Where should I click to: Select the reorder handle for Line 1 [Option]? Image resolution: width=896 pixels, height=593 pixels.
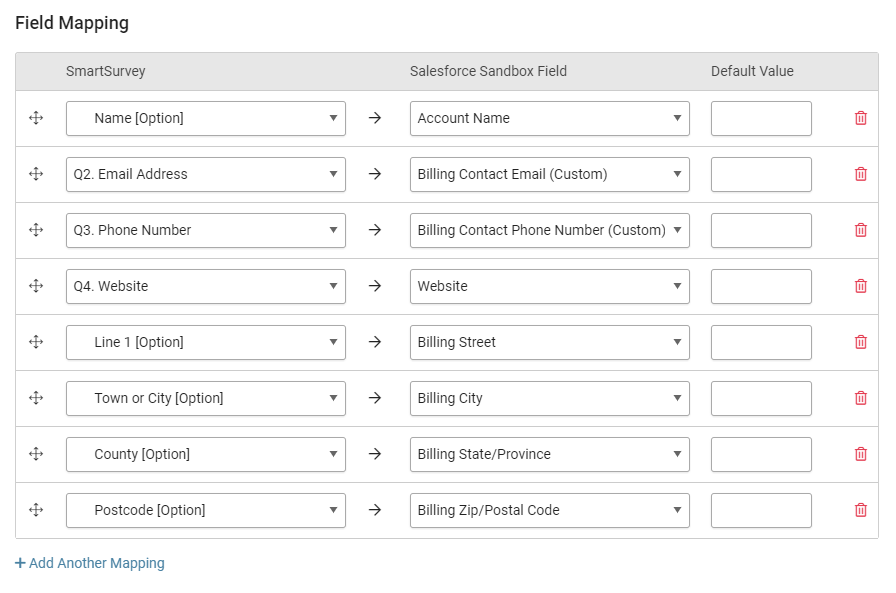[x=36, y=342]
